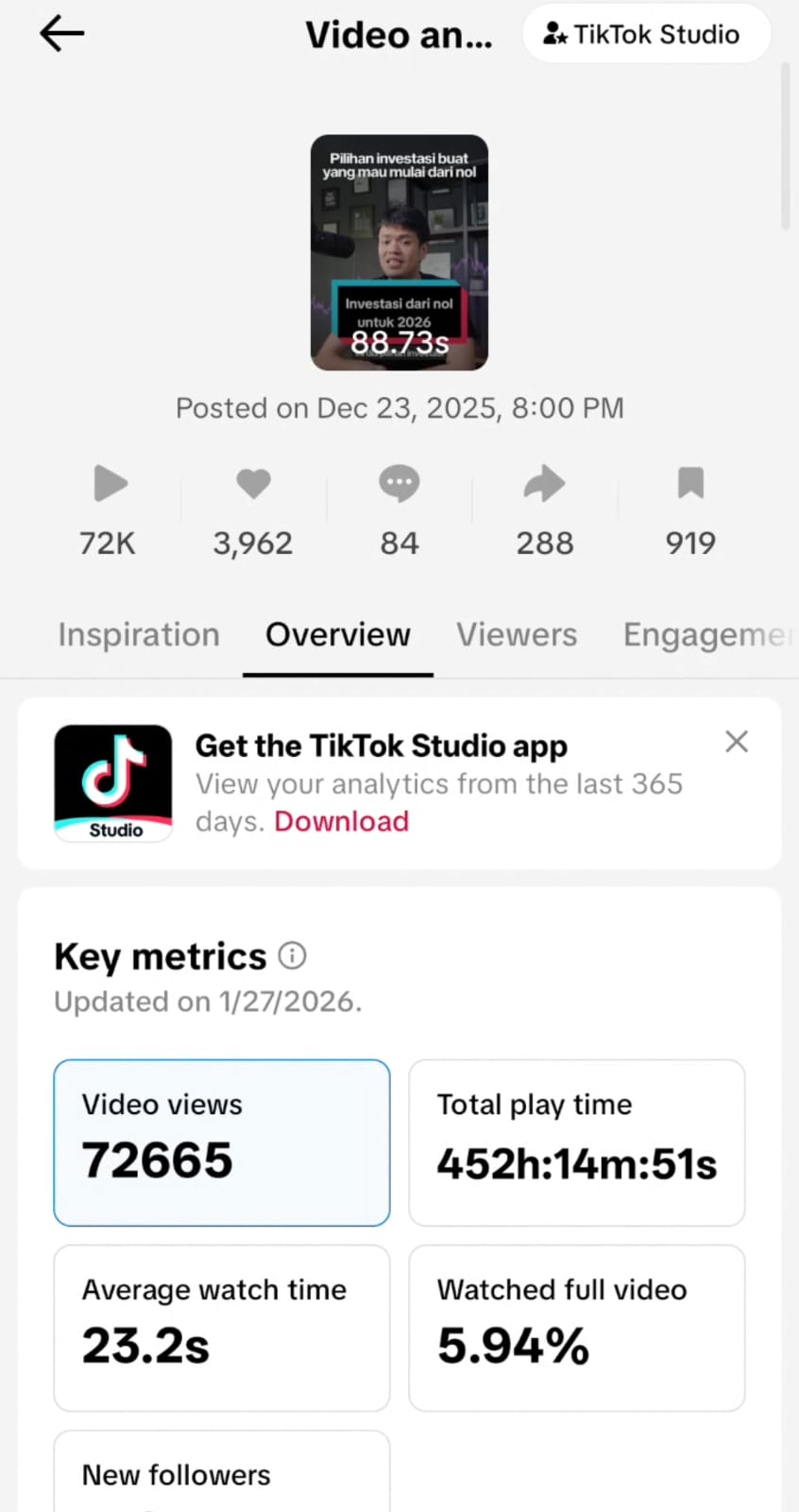This screenshot has width=799, height=1512.
Task: Open the video thumbnail preview
Action: pyautogui.click(x=399, y=252)
